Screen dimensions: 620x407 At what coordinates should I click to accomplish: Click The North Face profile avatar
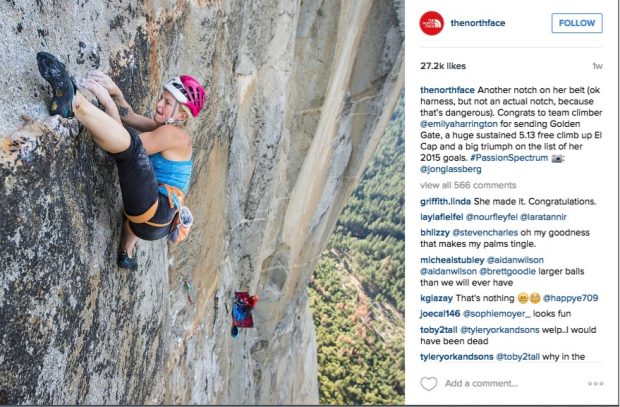[x=431, y=23]
